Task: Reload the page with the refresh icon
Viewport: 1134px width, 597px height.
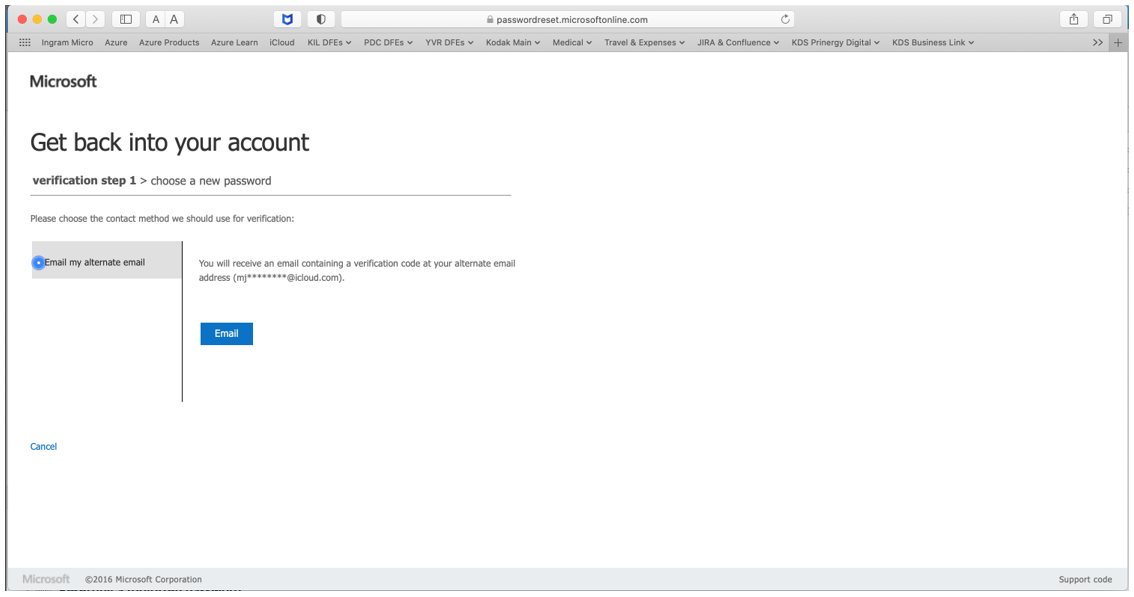Action: [785, 20]
